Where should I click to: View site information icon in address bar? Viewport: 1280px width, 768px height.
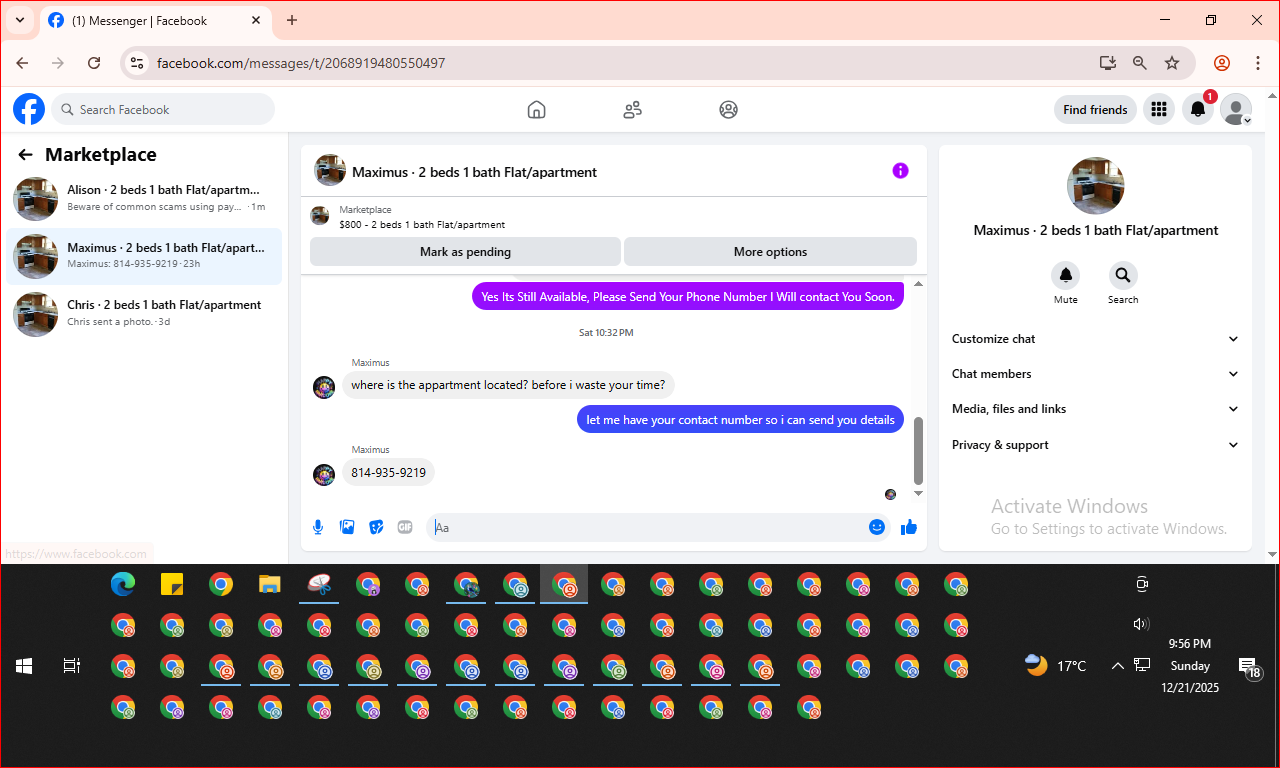click(x=138, y=63)
